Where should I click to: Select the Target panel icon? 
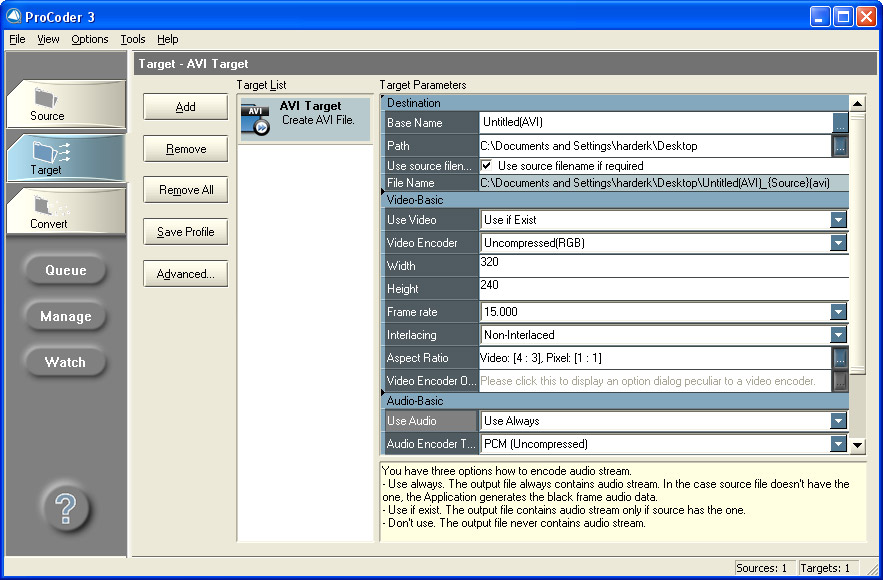(x=47, y=152)
